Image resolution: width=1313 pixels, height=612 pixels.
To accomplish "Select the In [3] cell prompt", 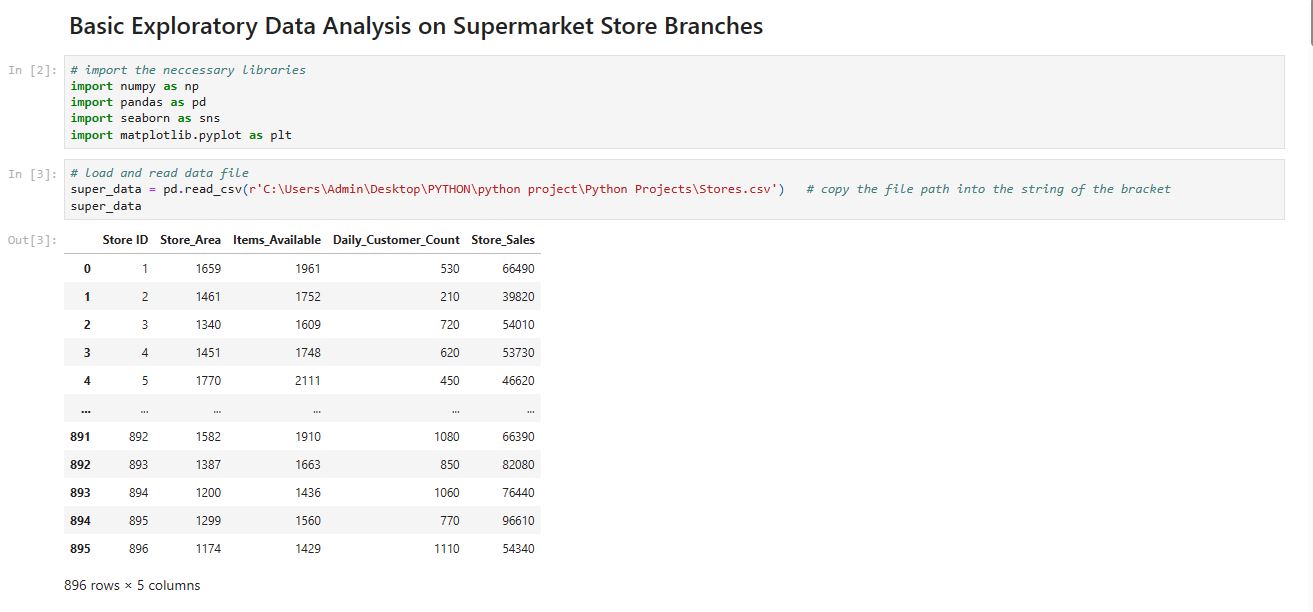I will coord(32,174).
